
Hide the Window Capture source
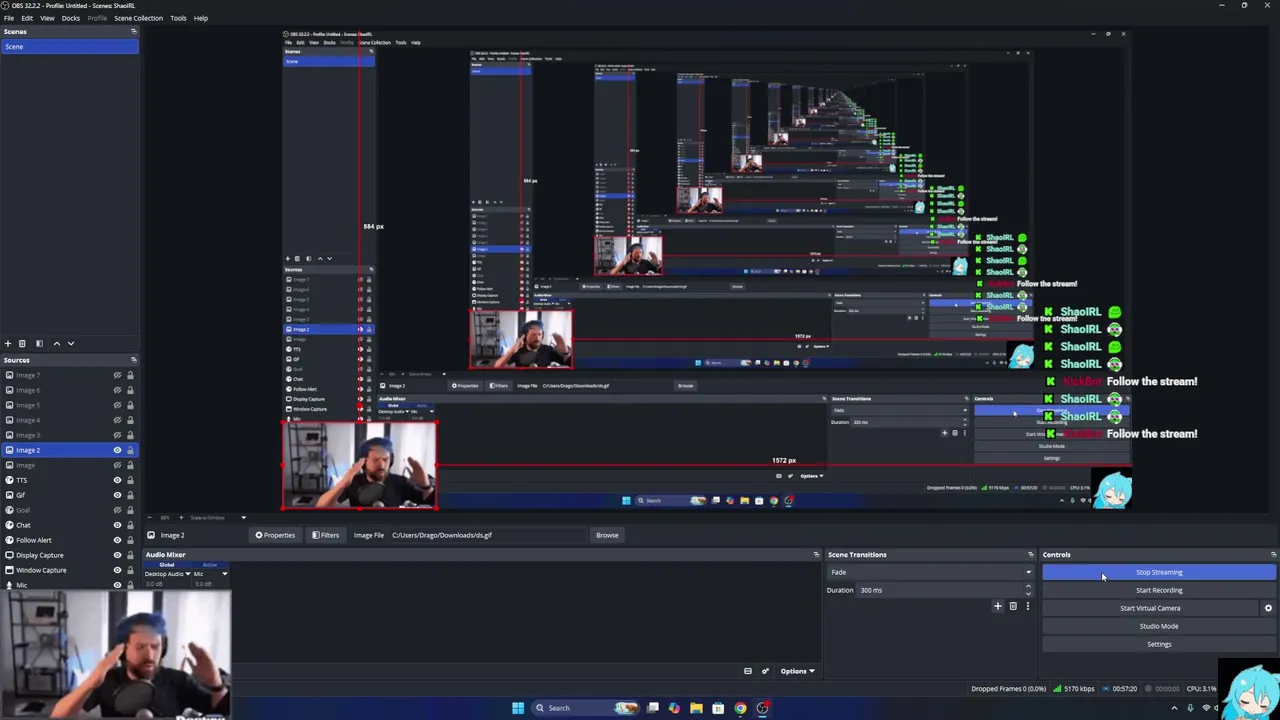coord(117,570)
